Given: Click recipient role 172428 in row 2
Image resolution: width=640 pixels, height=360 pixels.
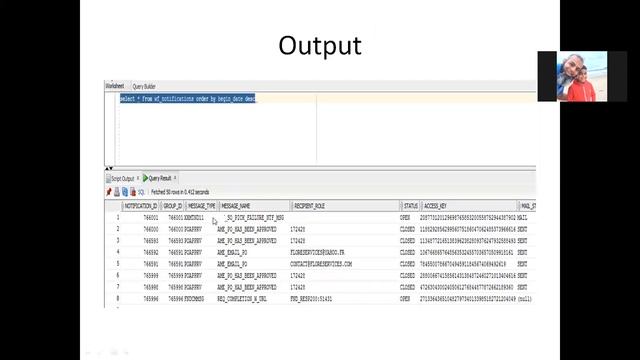Looking at the screenshot, I should (x=298, y=229).
